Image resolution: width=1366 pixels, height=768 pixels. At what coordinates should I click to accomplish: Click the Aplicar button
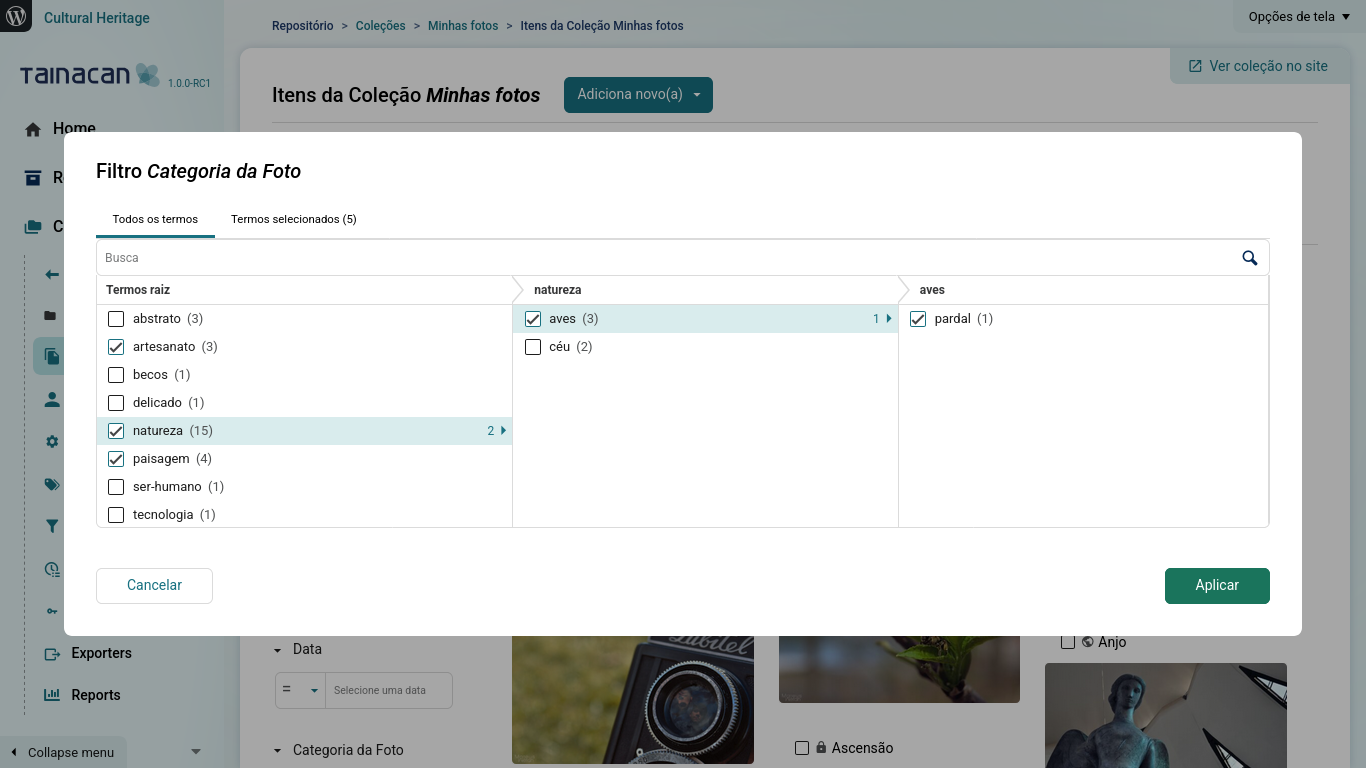click(x=1217, y=585)
